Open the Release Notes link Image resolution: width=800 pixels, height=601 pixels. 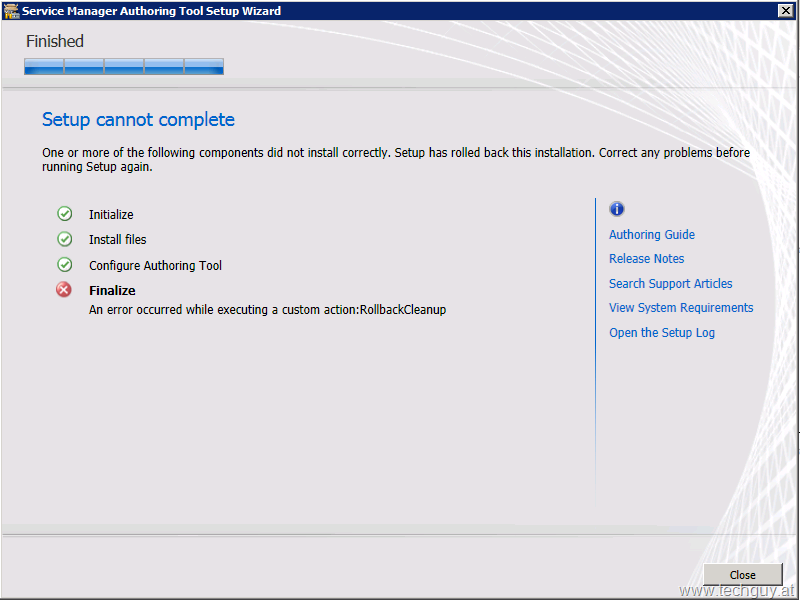[646, 259]
